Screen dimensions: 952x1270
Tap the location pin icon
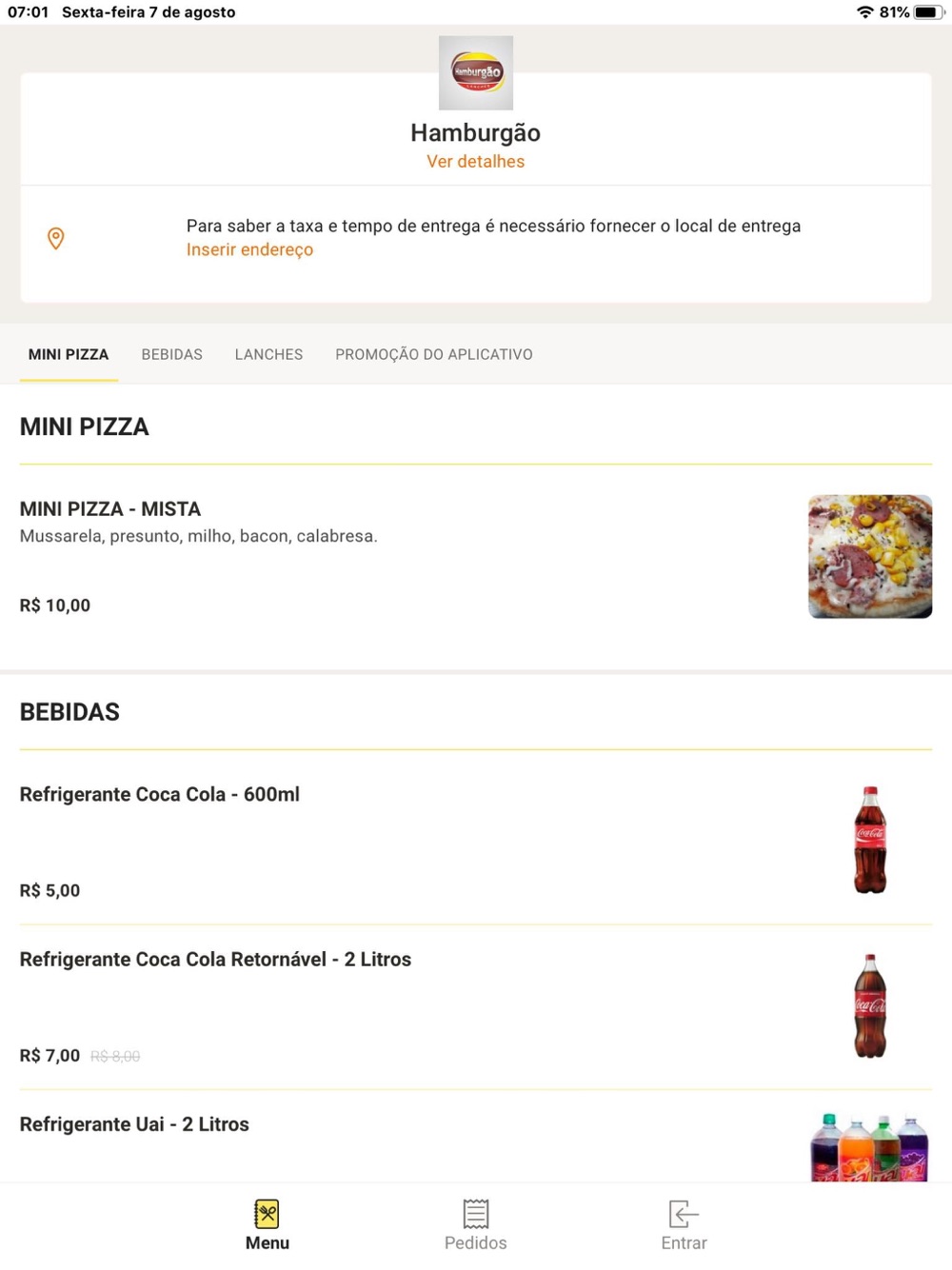click(x=56, y=238)
